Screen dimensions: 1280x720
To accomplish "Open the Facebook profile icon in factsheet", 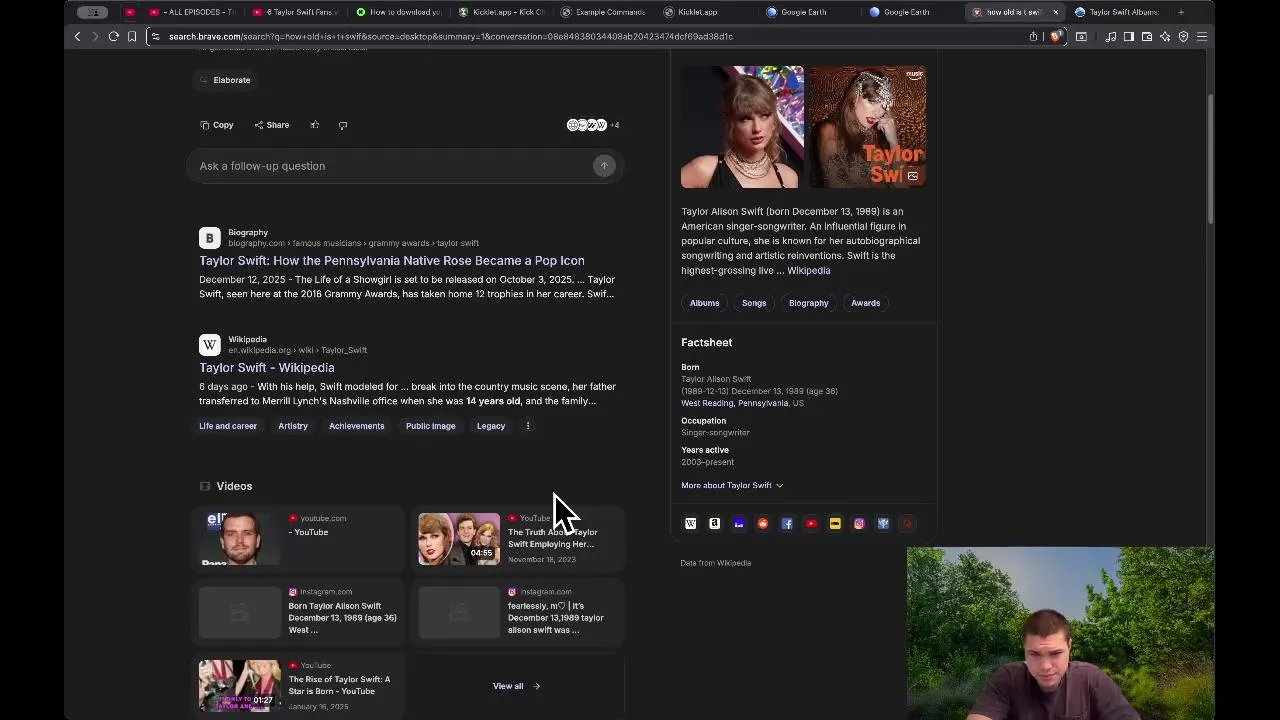I will tap(787, 523).
